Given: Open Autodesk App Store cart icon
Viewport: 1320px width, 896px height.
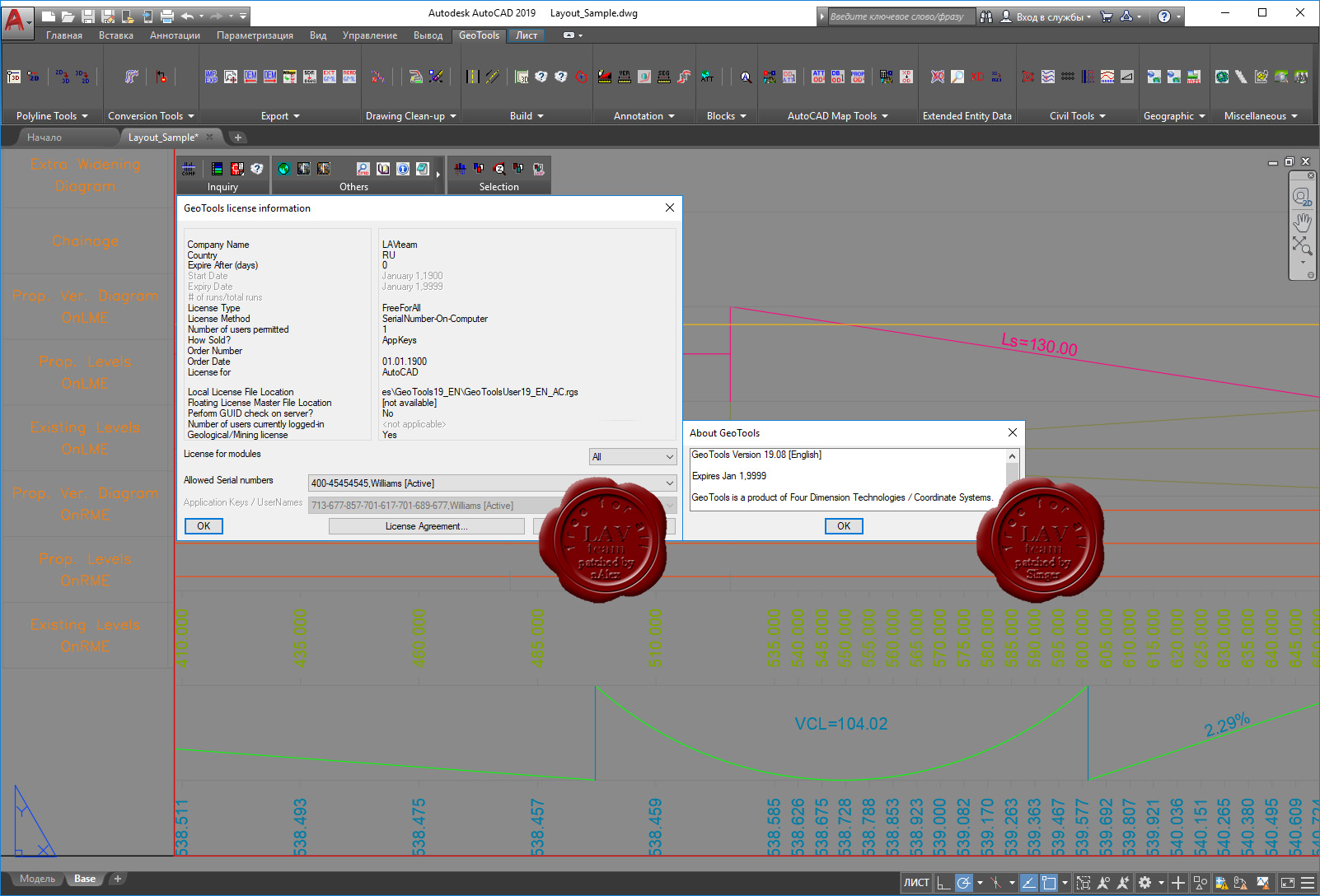Looking at the screenshot, I should pyautogui.click(x=1107, y=16).
